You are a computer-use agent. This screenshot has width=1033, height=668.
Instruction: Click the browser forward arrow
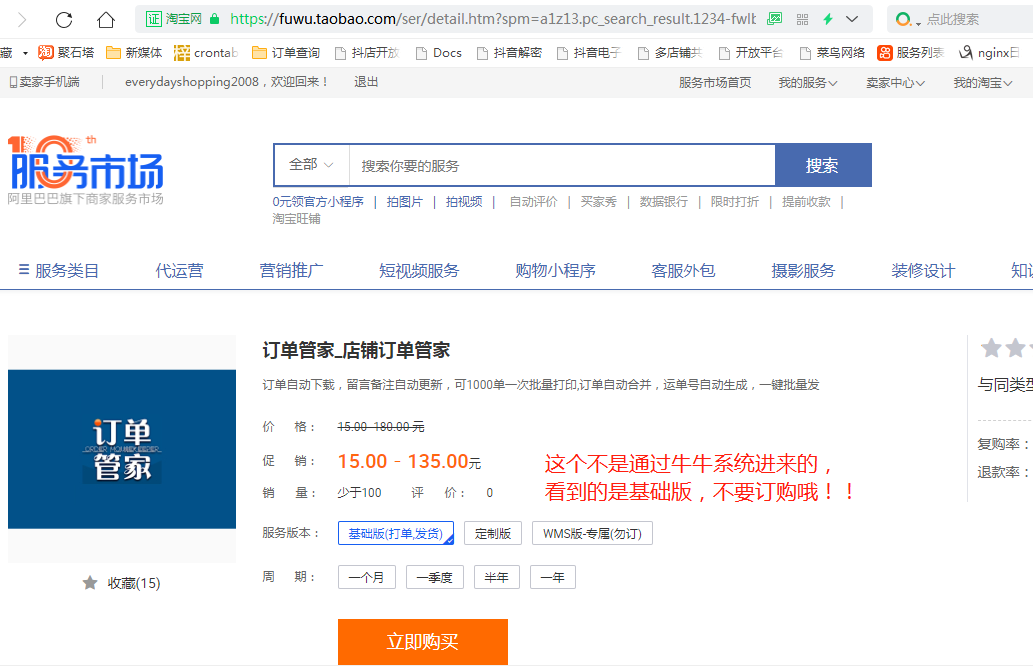tap(22, 20)
